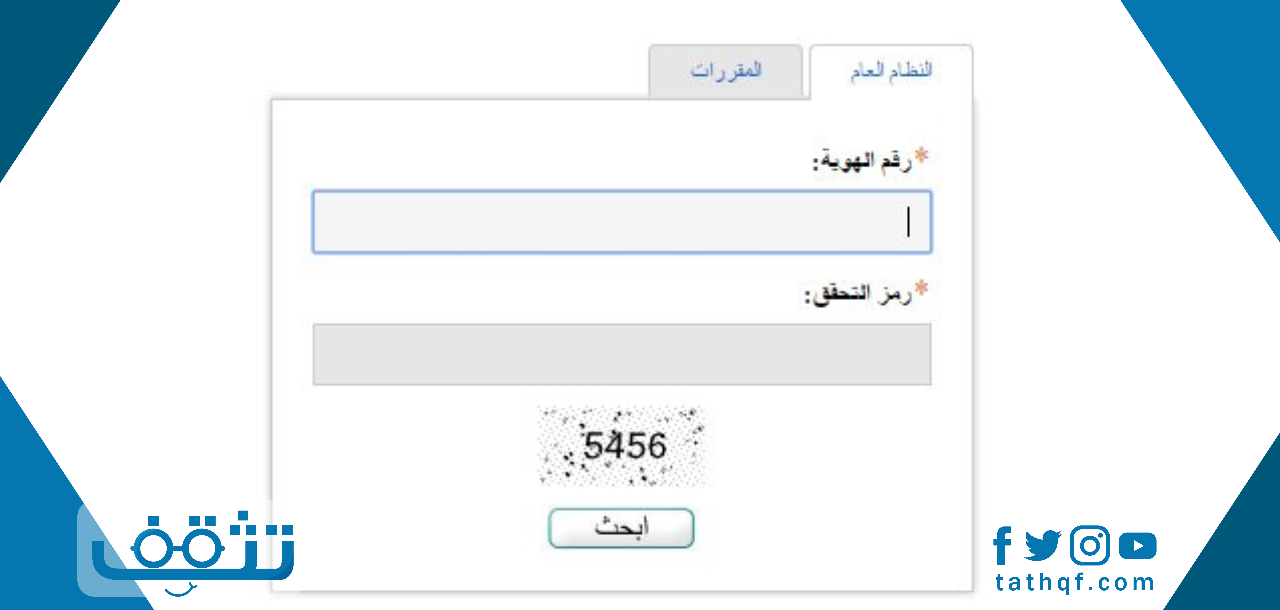1280x610 pixels.
Task: Click the digit 6 in the captcha
Action: pyautogui.click(x=655, y=445)
